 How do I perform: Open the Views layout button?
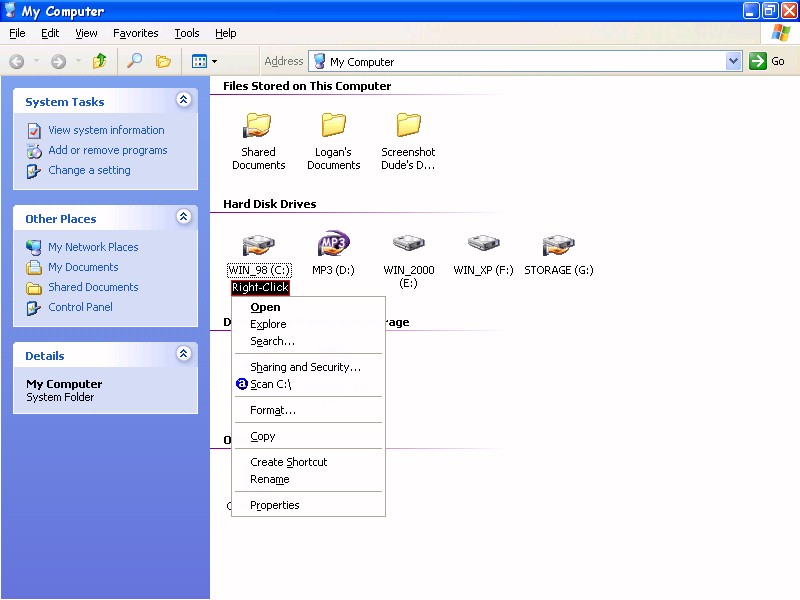coord(199,62)
